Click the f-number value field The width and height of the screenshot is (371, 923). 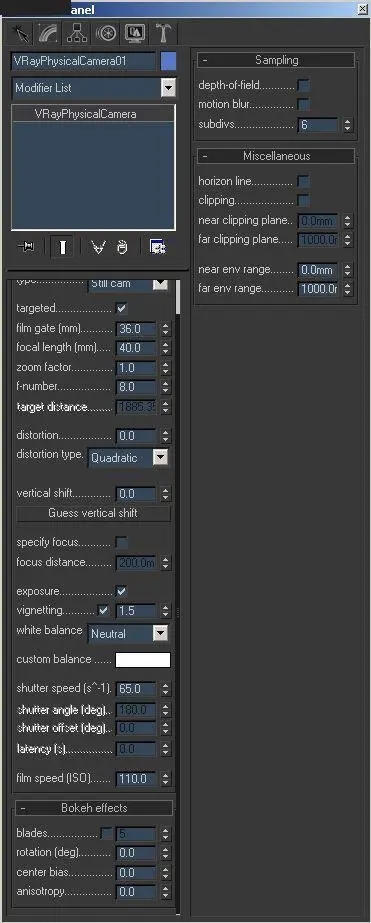click(136, 387)
